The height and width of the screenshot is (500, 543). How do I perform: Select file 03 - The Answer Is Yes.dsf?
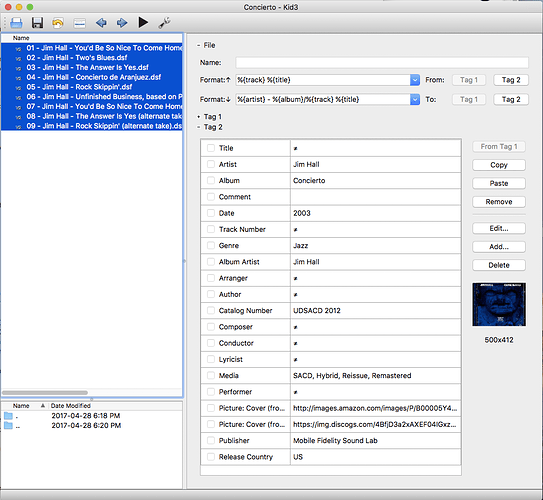[92, 67]
